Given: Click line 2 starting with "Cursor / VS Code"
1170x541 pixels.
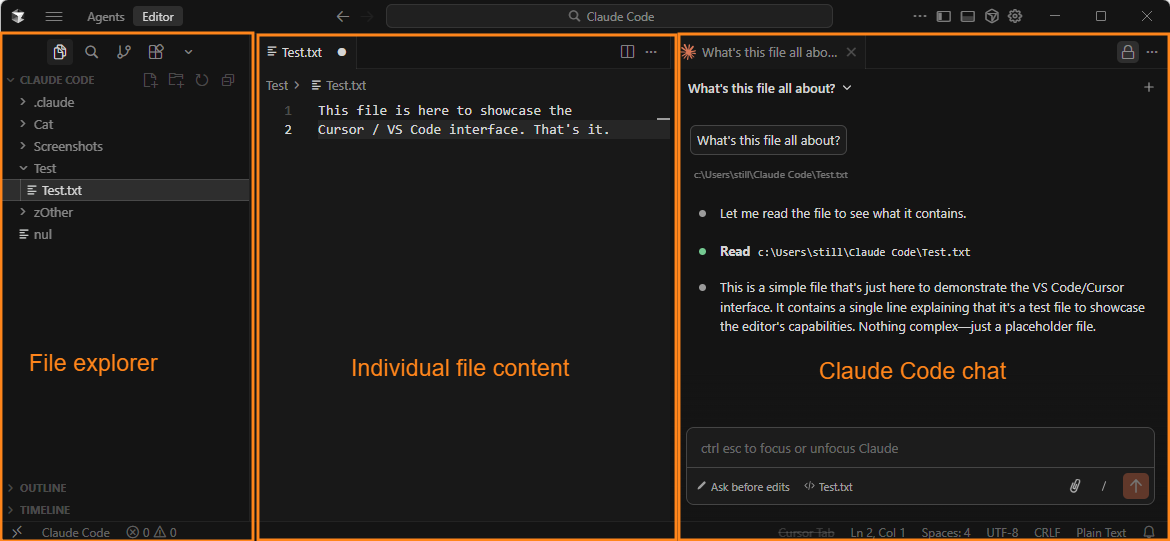Looking at the screenshot, I should [464, 130].
